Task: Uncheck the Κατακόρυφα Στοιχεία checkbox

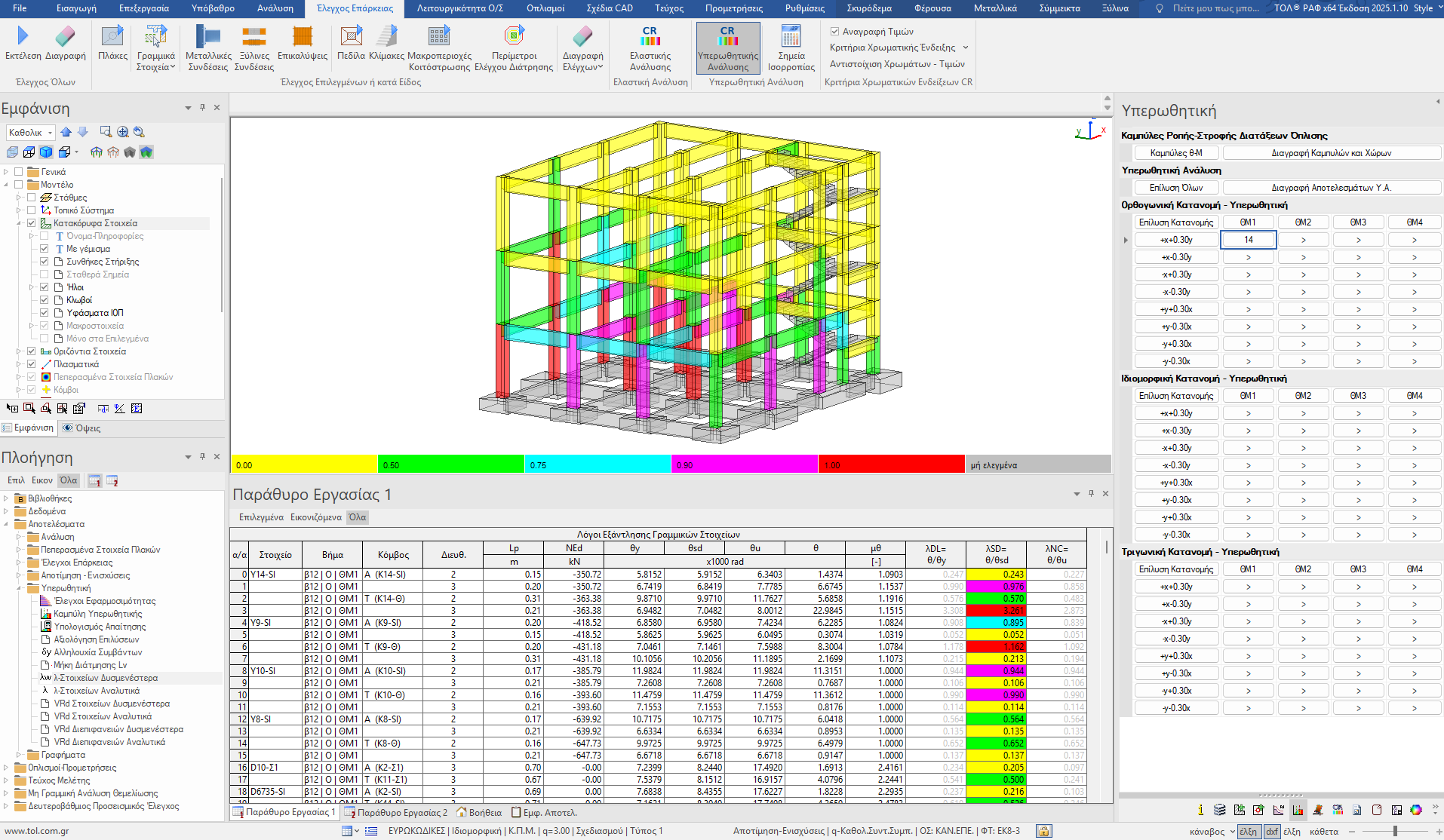Action: pos(32,223)
